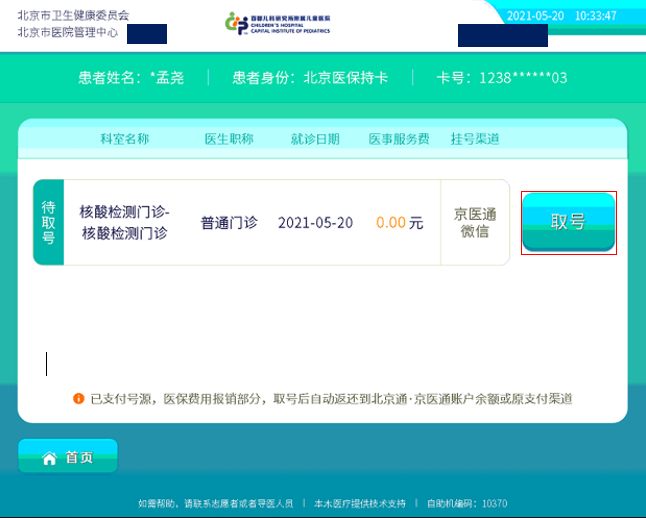Tap the 取号 button
Image resolution: width=646 pixels, height=518 pixels.
[x=569, y=222]
